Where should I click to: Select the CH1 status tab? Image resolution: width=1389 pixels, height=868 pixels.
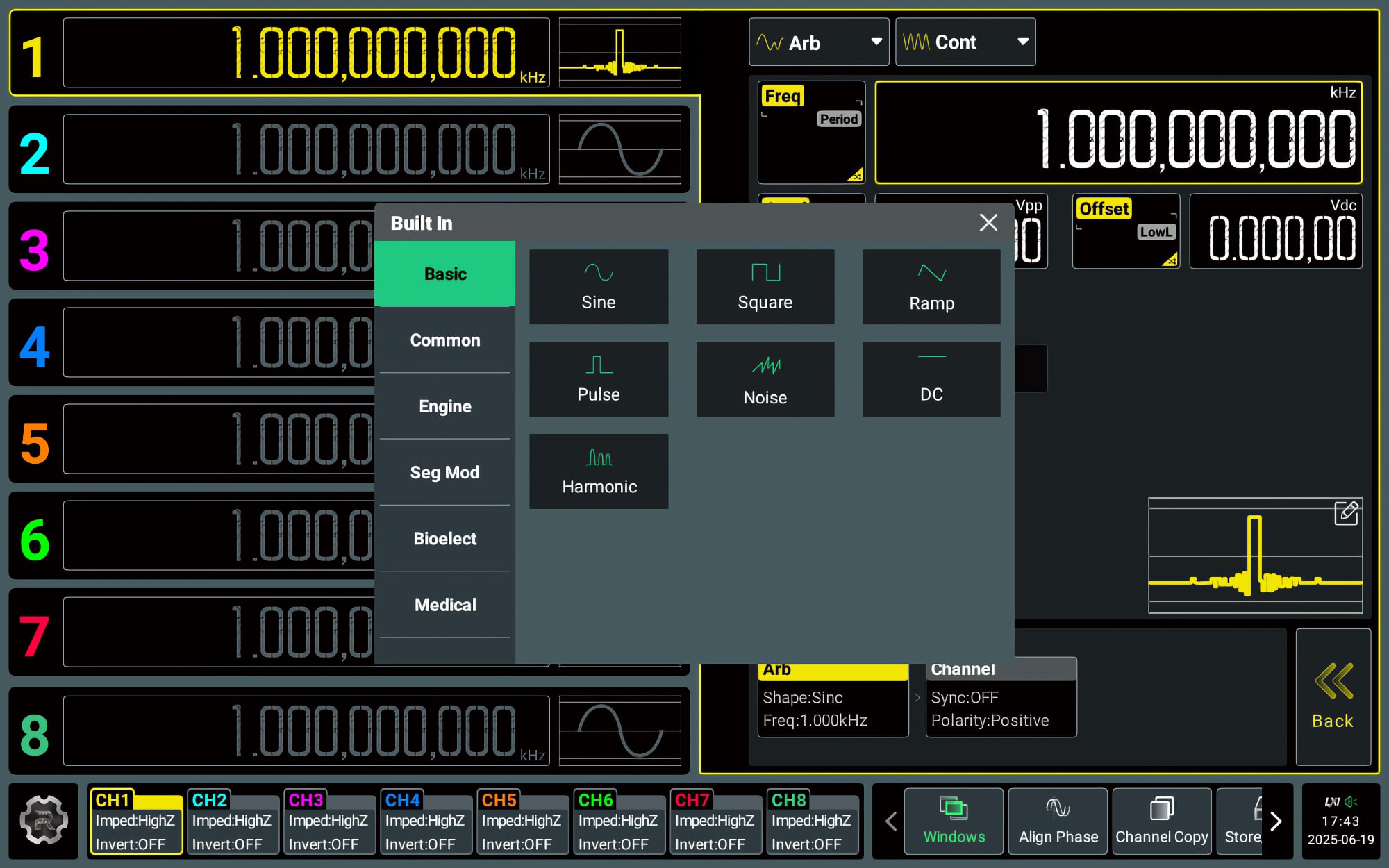[x=137, y=821]
